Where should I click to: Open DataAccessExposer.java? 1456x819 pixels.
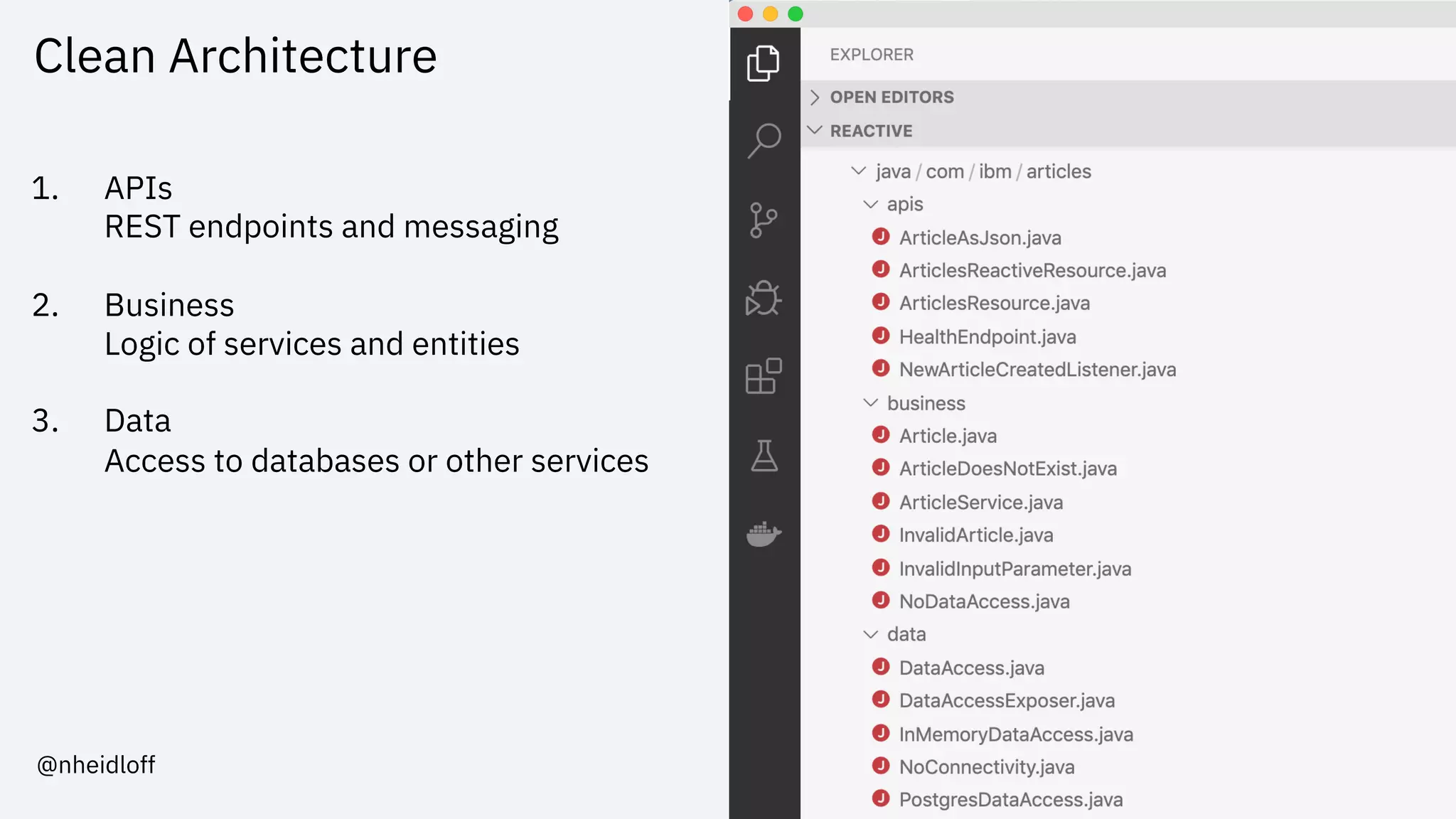(1007, 701)
